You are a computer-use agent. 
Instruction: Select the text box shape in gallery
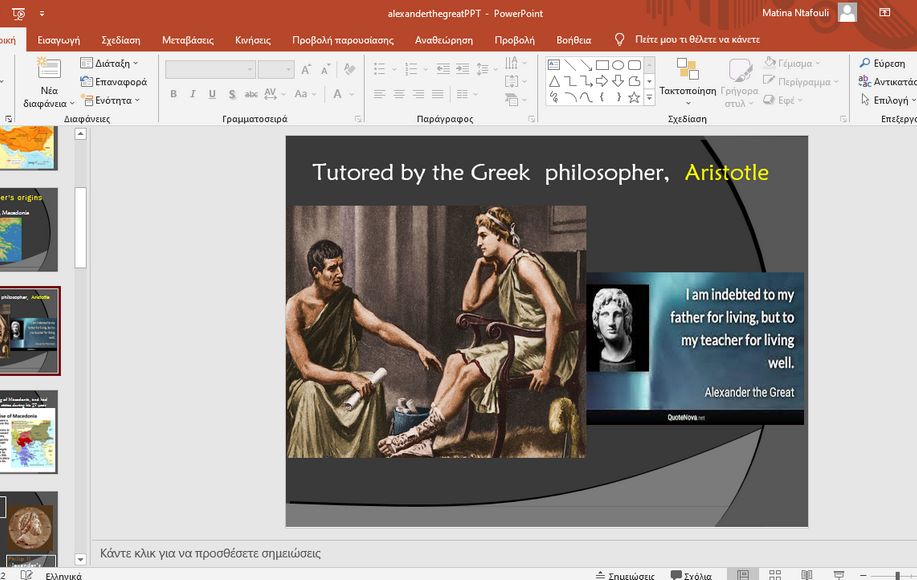tap(554, 65)
